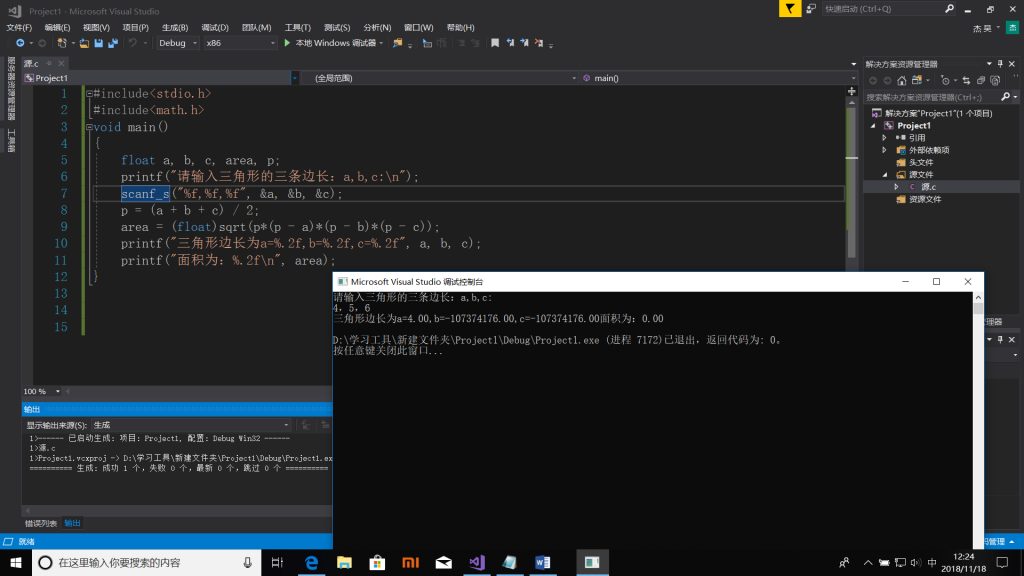Click the Navigate Backward toolbar arrow
Viewport: 1024px width, 576px height.
20,43
